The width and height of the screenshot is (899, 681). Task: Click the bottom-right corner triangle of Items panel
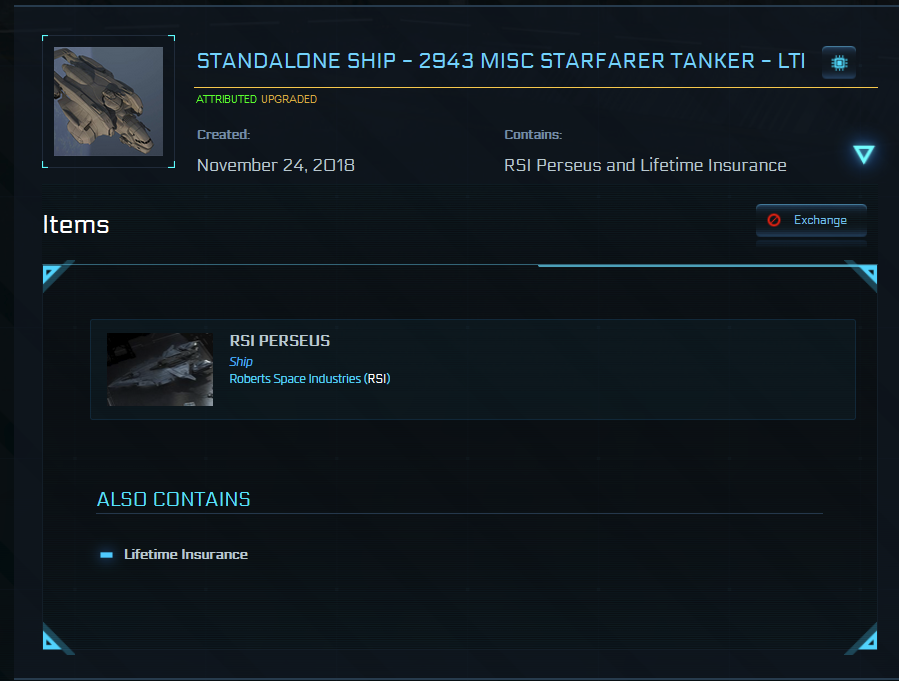pyautogui.click(x=865, y=638)
